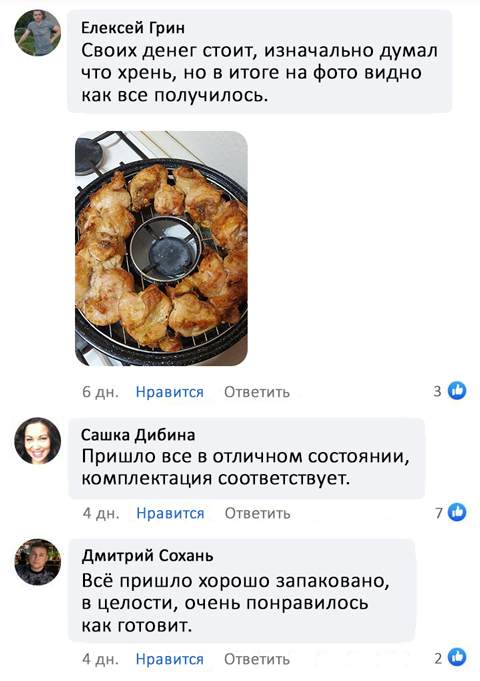Reply to Сашка Дибина's comment via Ответить
Screen dimensions: 480x681
pos(257,513)
